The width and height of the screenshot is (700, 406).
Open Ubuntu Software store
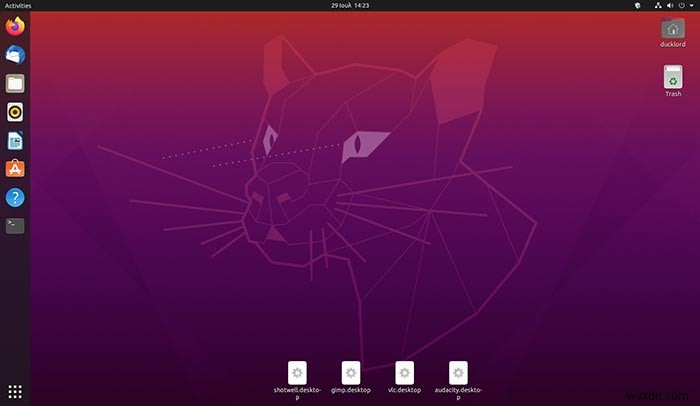[x=15, y=169]
